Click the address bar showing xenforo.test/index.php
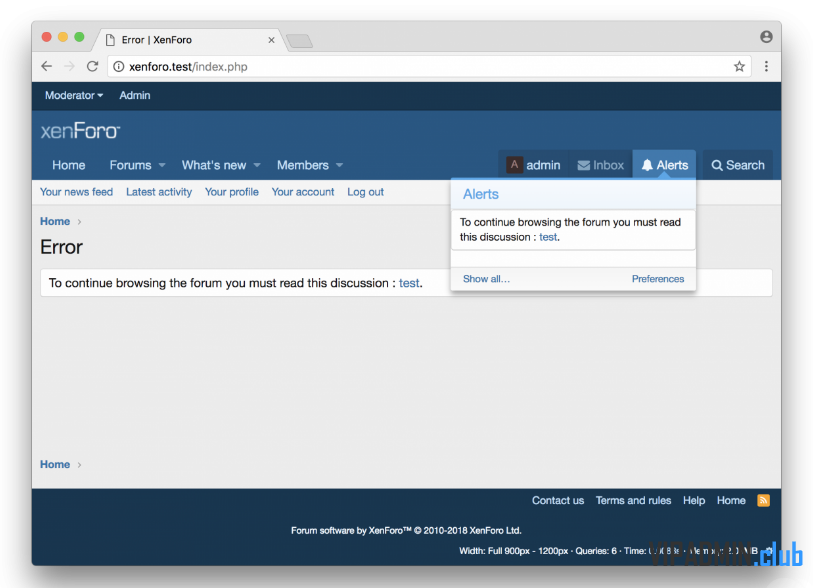 pyautogui.click(x=429, y=66)
